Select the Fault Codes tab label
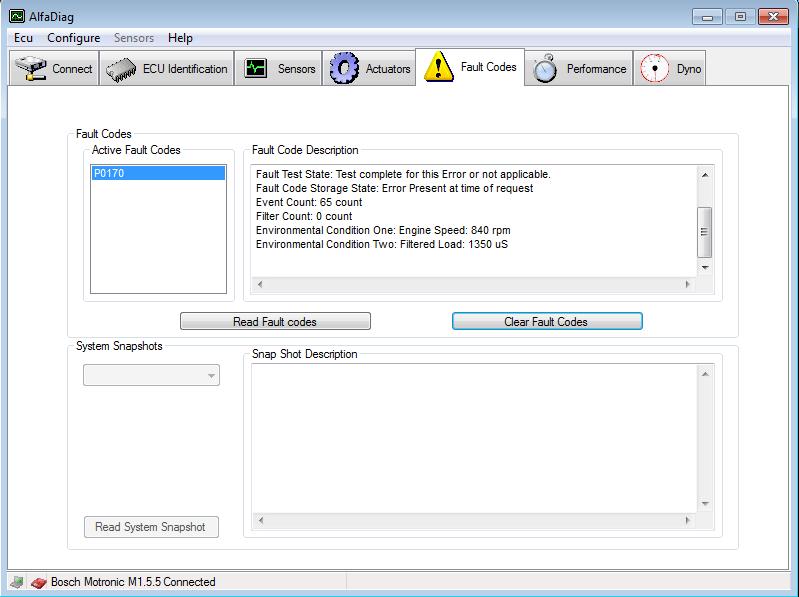The width and height of the screenshot is (799, 597). 488,67
